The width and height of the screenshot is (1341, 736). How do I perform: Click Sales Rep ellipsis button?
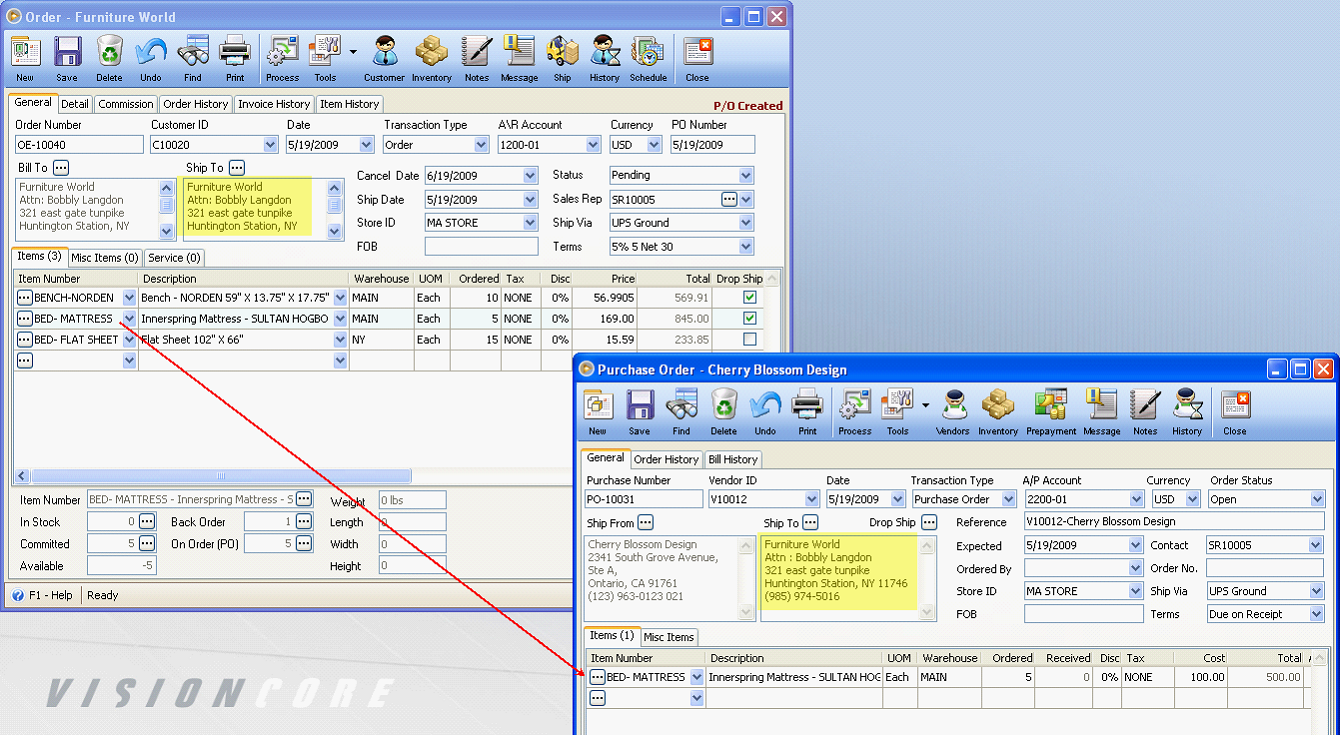[729, 199]
